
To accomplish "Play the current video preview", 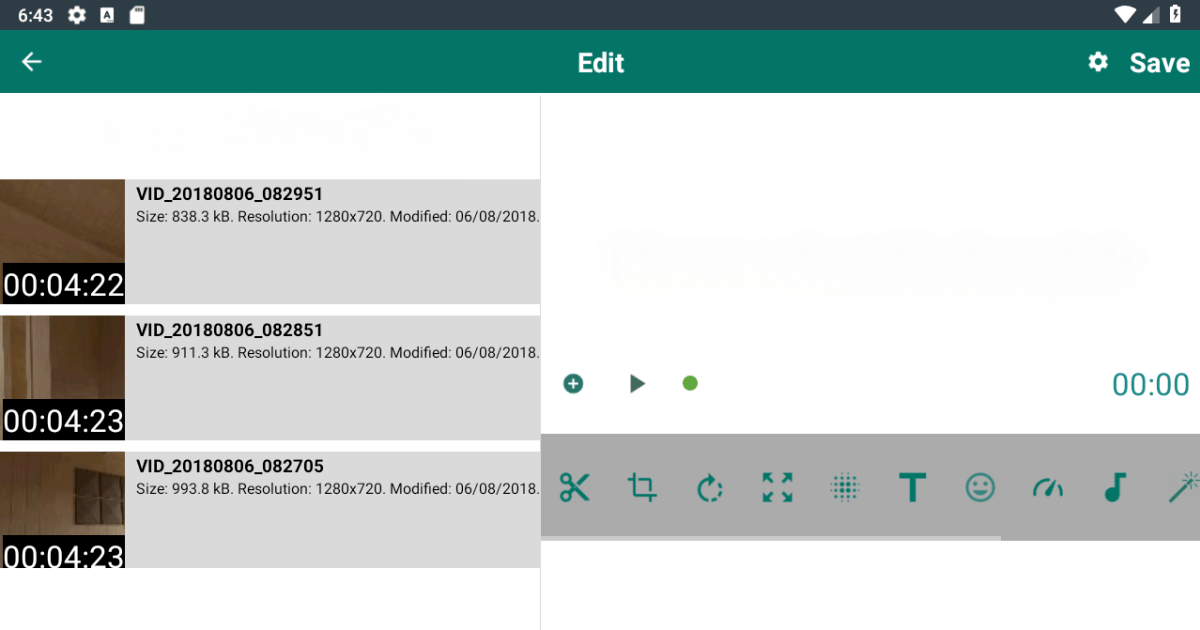I will [637, 383].
